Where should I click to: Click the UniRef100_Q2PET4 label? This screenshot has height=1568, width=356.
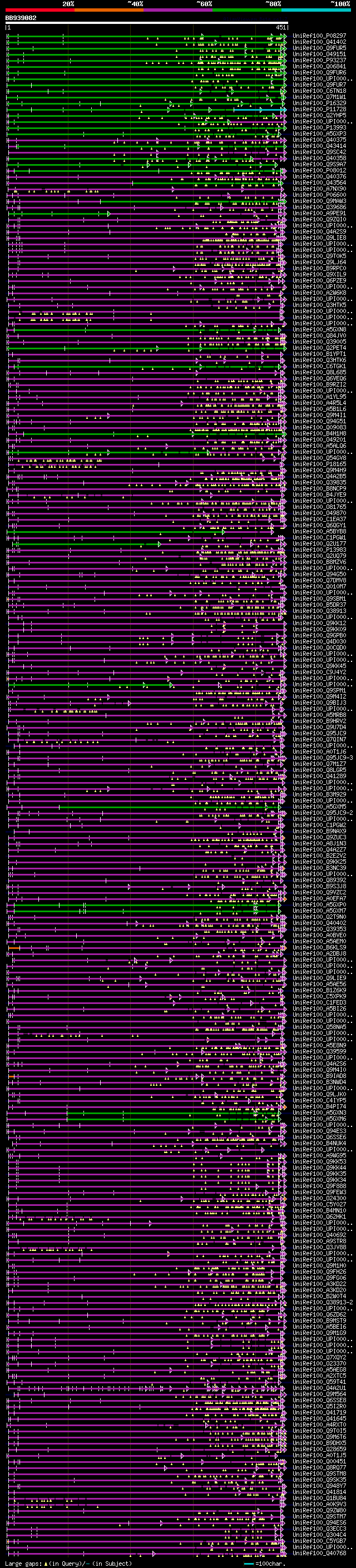tap(319, 348)
